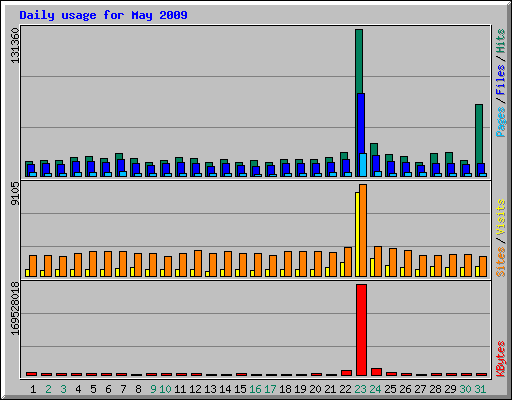
Task: Click the tall green hits bar for day 23
Action: [359, 62]
